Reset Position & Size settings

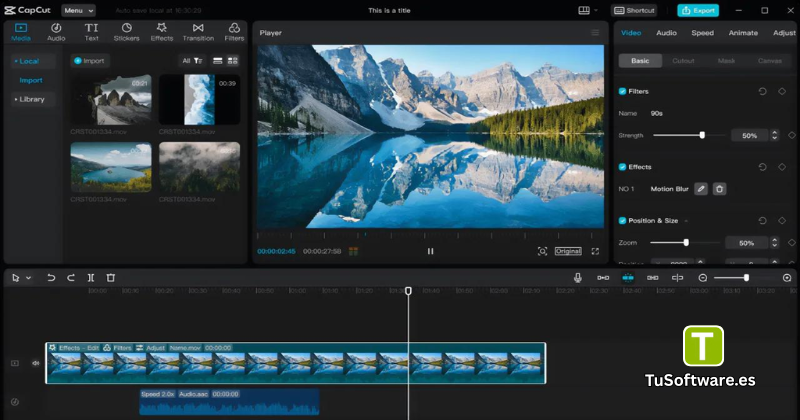pyautogui.click(x=762, y=220)
